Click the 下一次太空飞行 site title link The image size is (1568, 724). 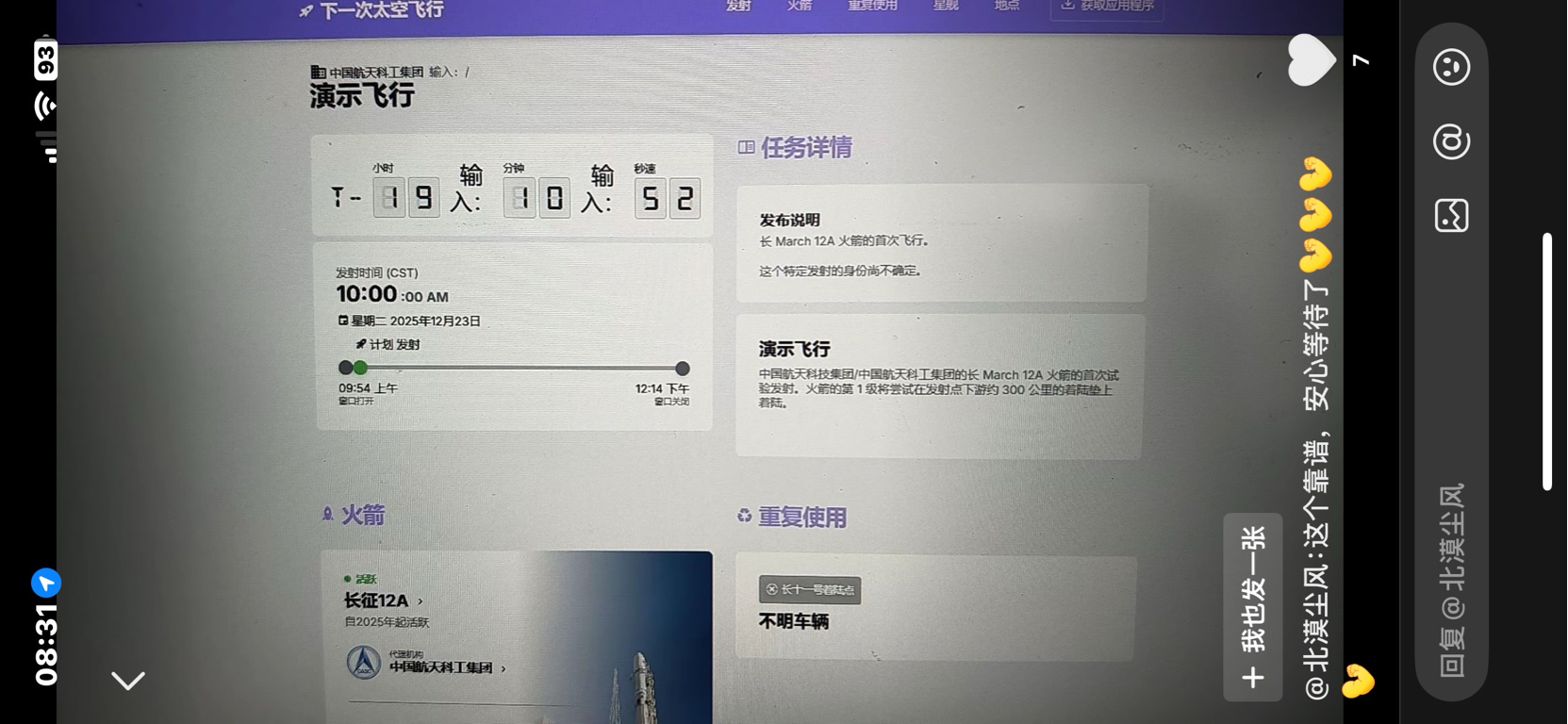382,10
